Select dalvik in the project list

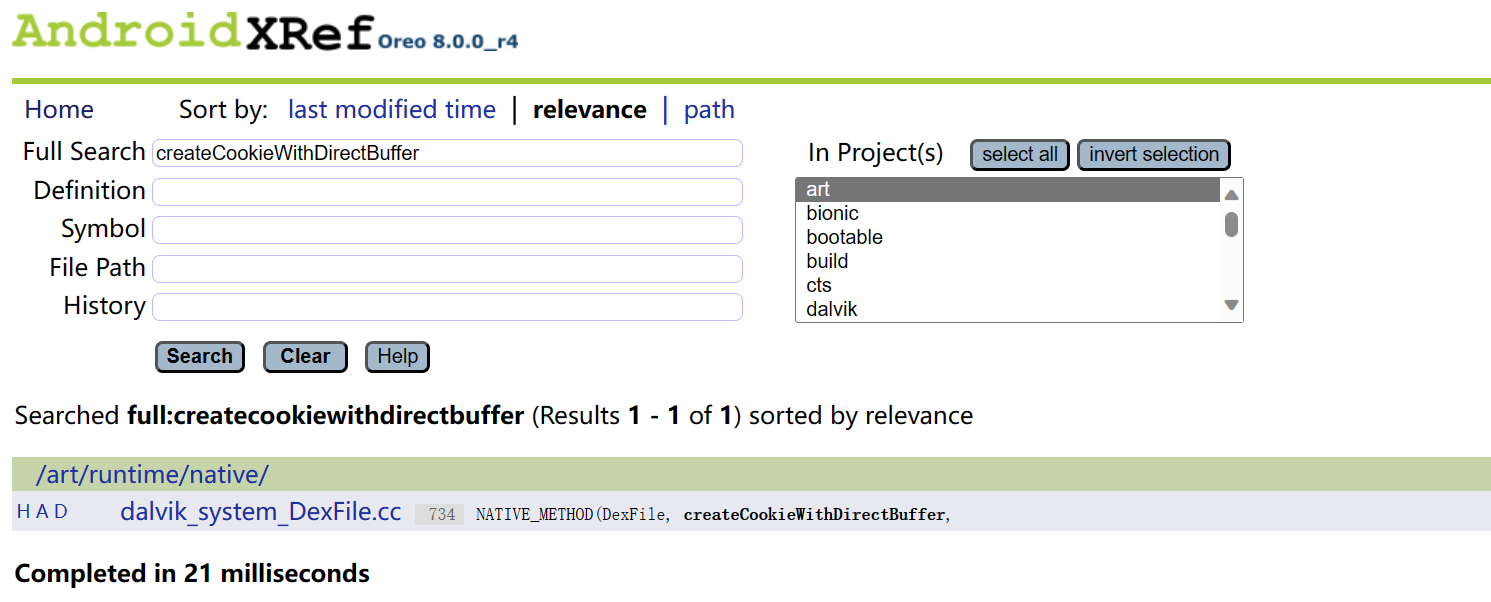(x=1007, y=309)
